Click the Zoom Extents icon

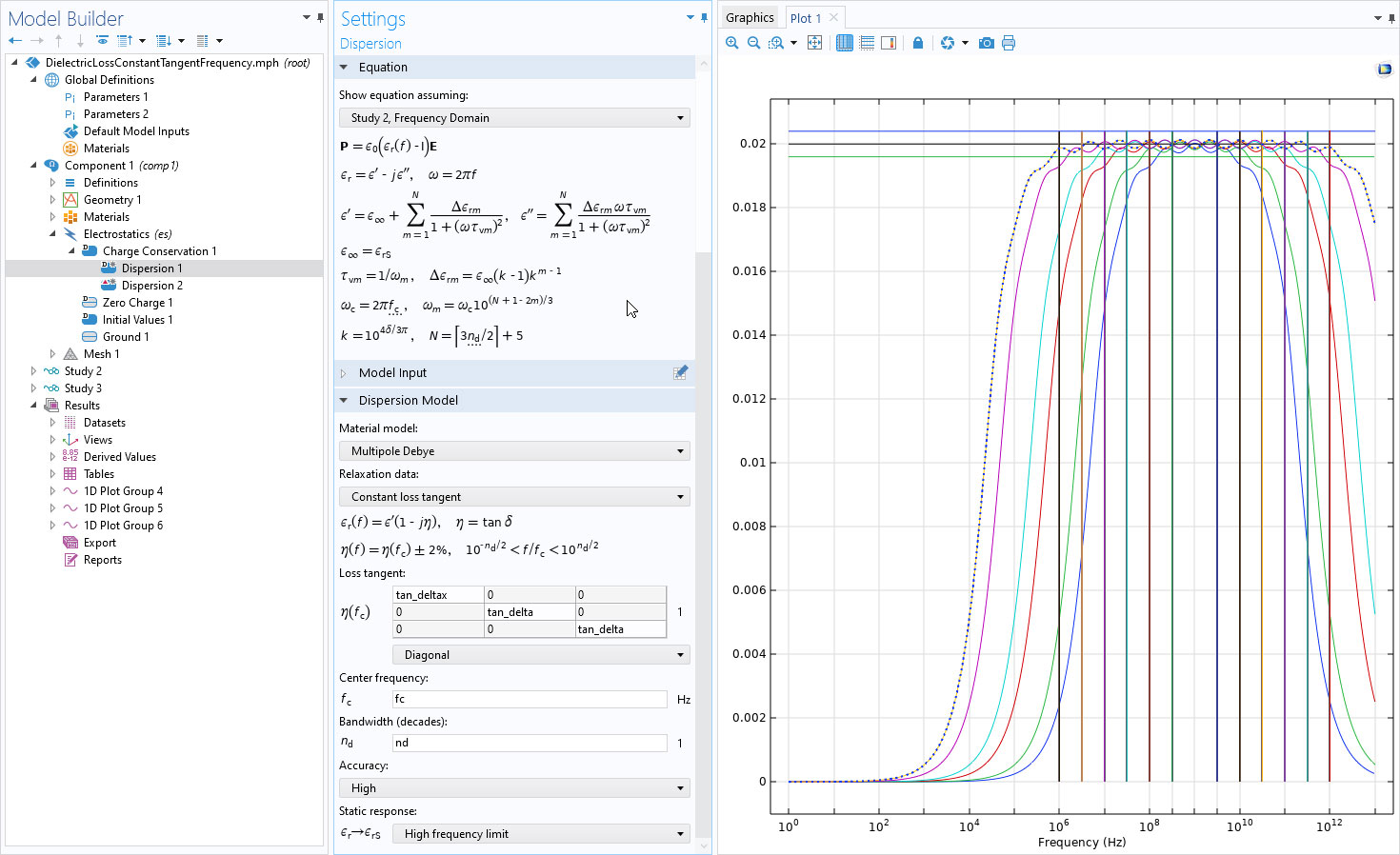pyautogui.click(x=814, y=43)
